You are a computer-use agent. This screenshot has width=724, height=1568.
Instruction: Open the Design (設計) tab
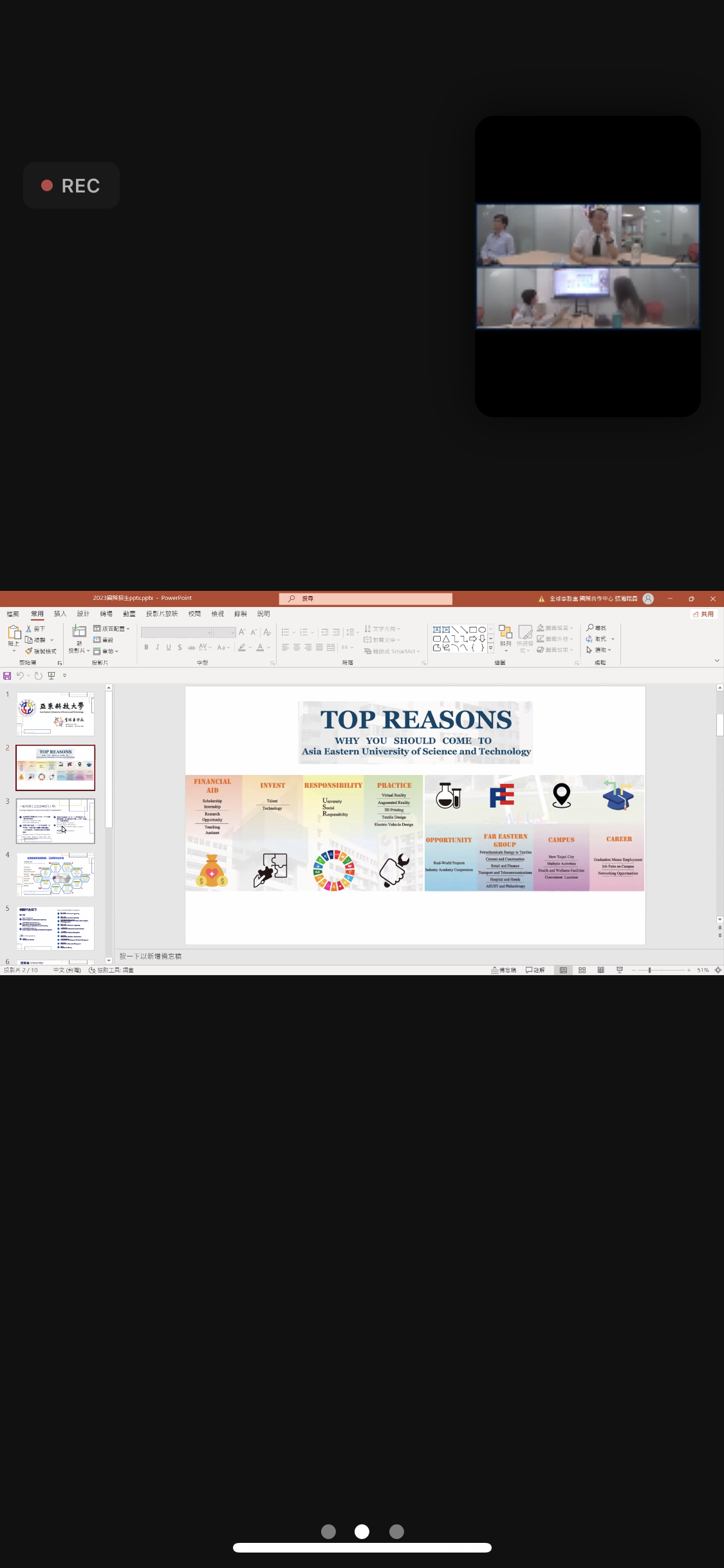[x=83, y=614]
